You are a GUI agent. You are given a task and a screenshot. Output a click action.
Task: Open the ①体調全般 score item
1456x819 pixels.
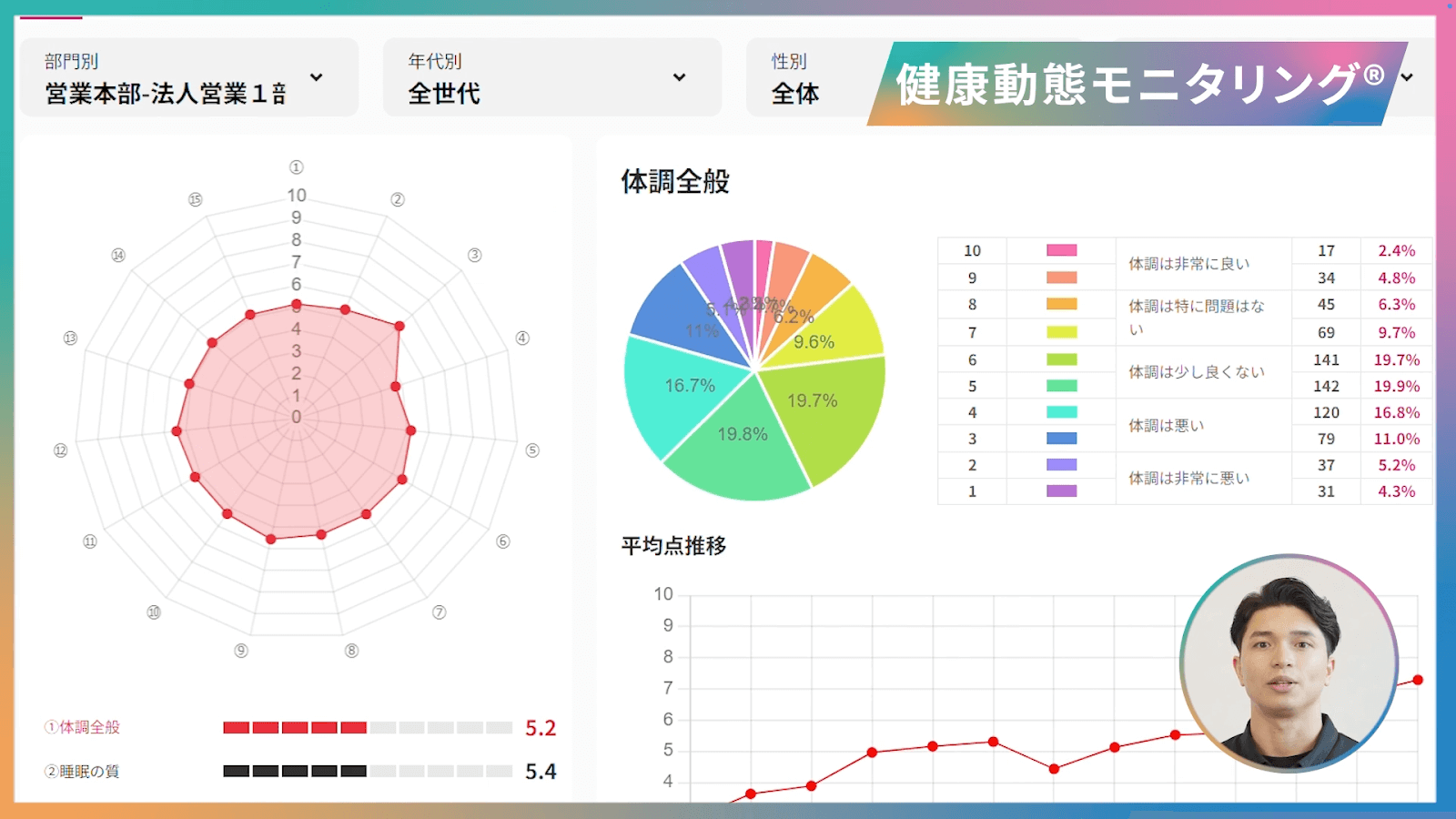pos(83,727)
